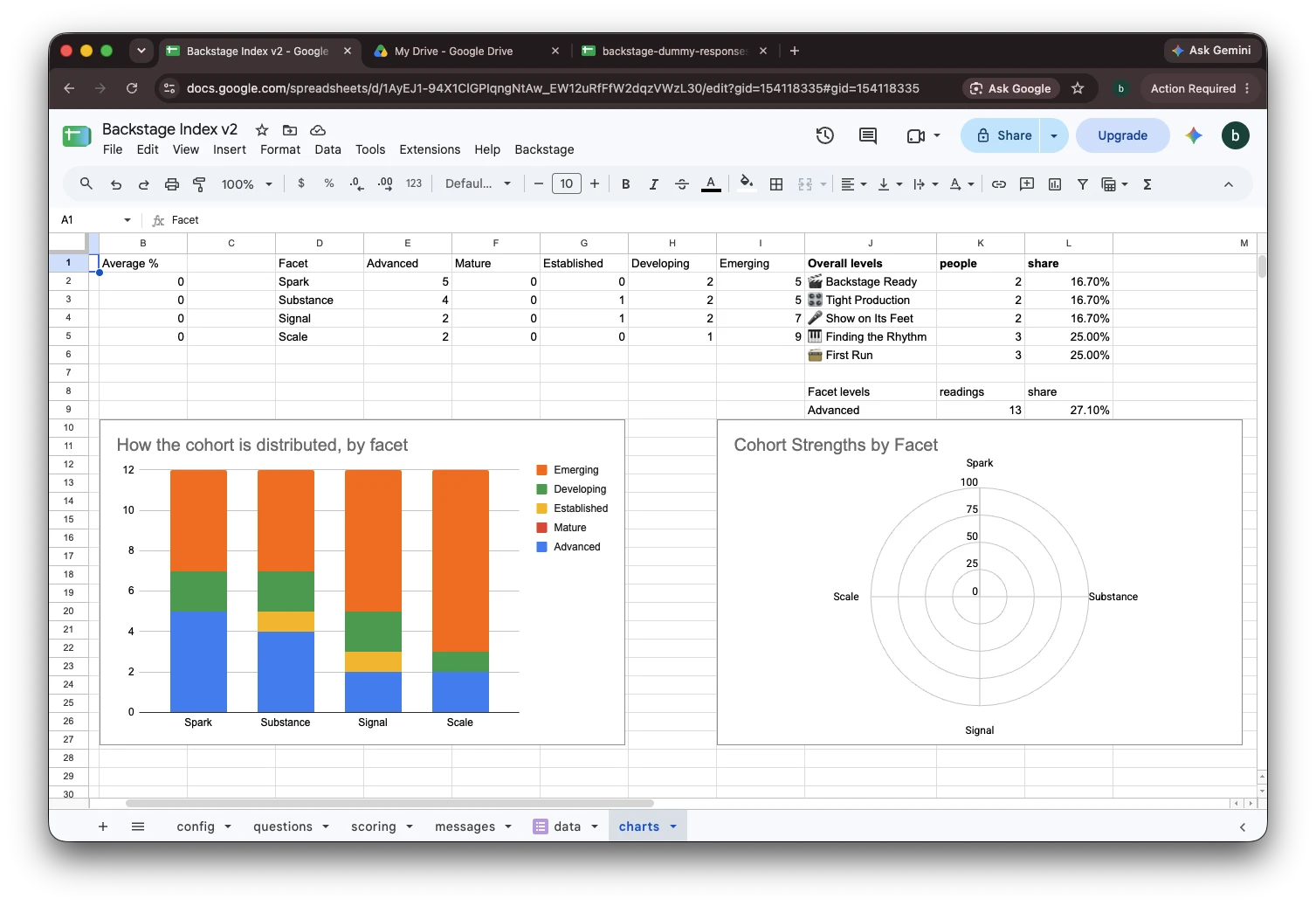The height and width of the screenshot is (906, 1316).
Task: Open the fill color bucket
Action: pos(746,183)
